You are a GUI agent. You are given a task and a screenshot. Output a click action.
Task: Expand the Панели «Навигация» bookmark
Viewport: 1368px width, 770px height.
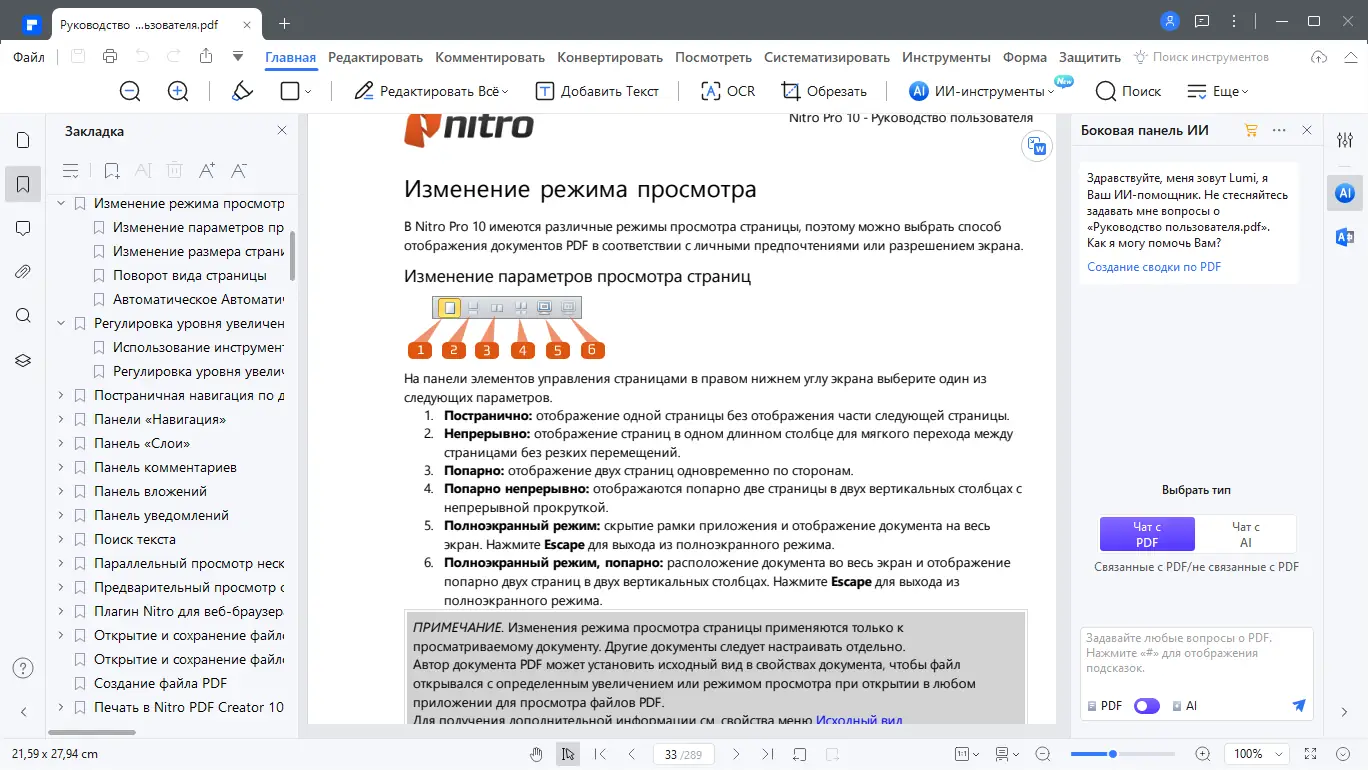click(x=61, y=419)
